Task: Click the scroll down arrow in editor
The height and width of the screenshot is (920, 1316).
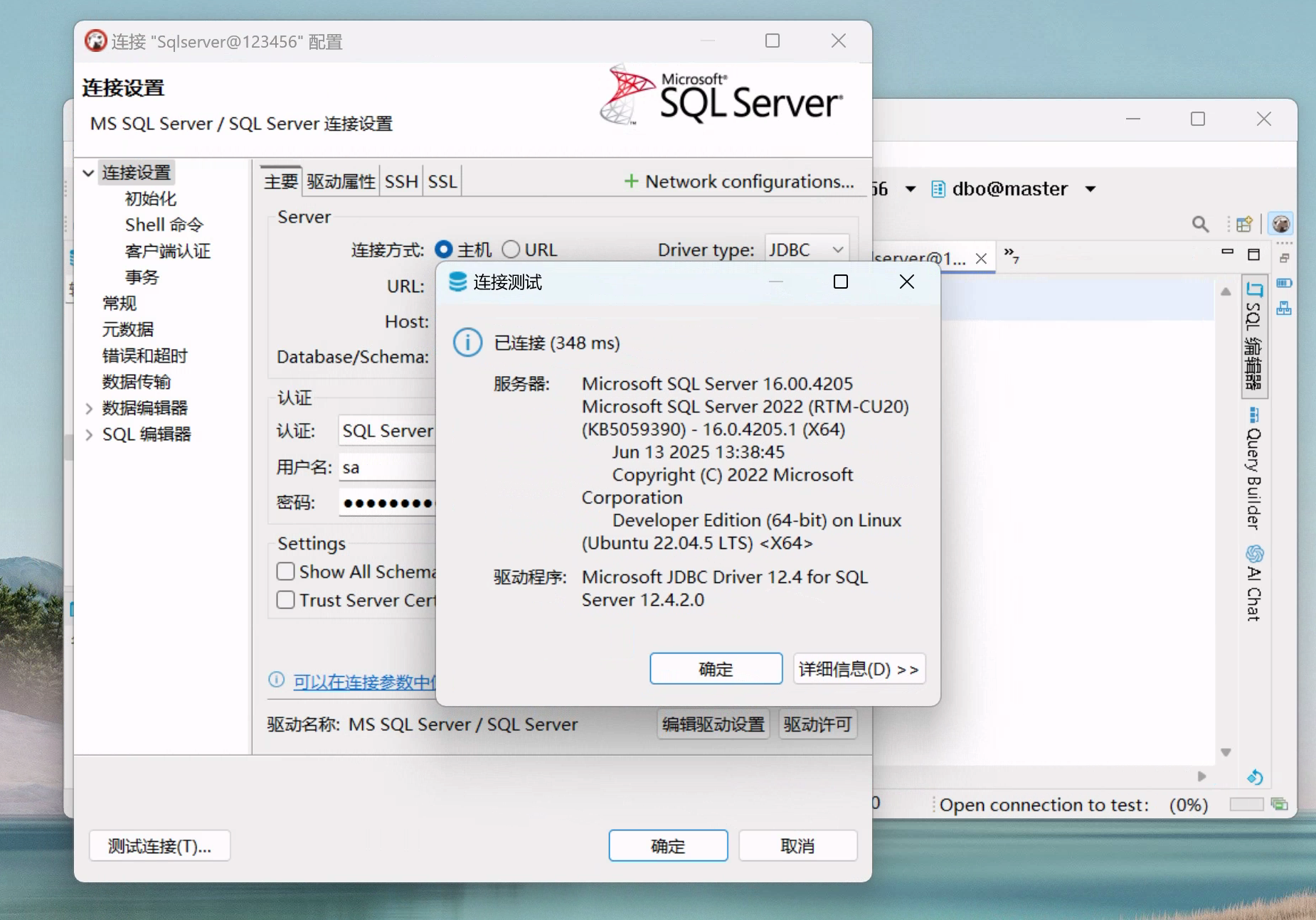Action: (x=1226, y=752)
